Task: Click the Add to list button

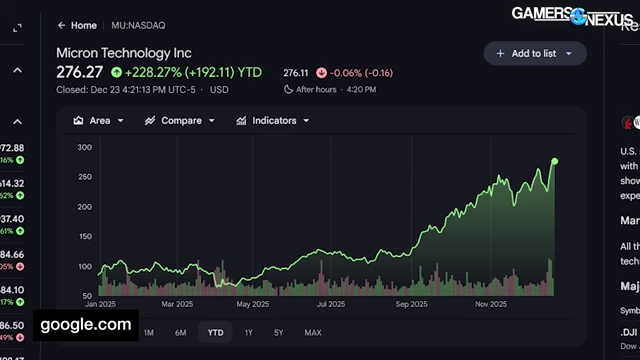Action: pyautogui.click(x=535, y=53)
